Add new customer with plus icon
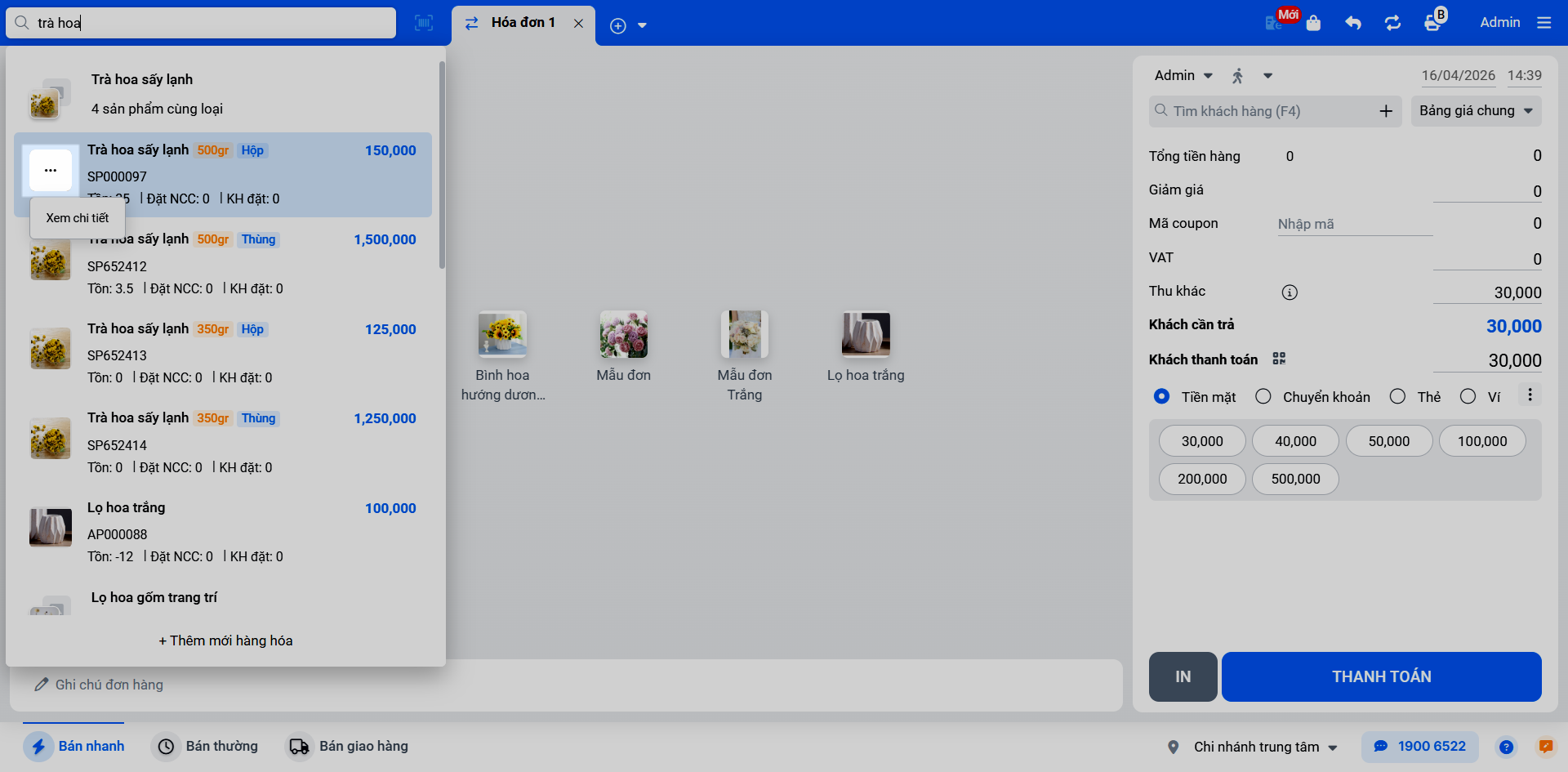 [x=1386, y=111]
